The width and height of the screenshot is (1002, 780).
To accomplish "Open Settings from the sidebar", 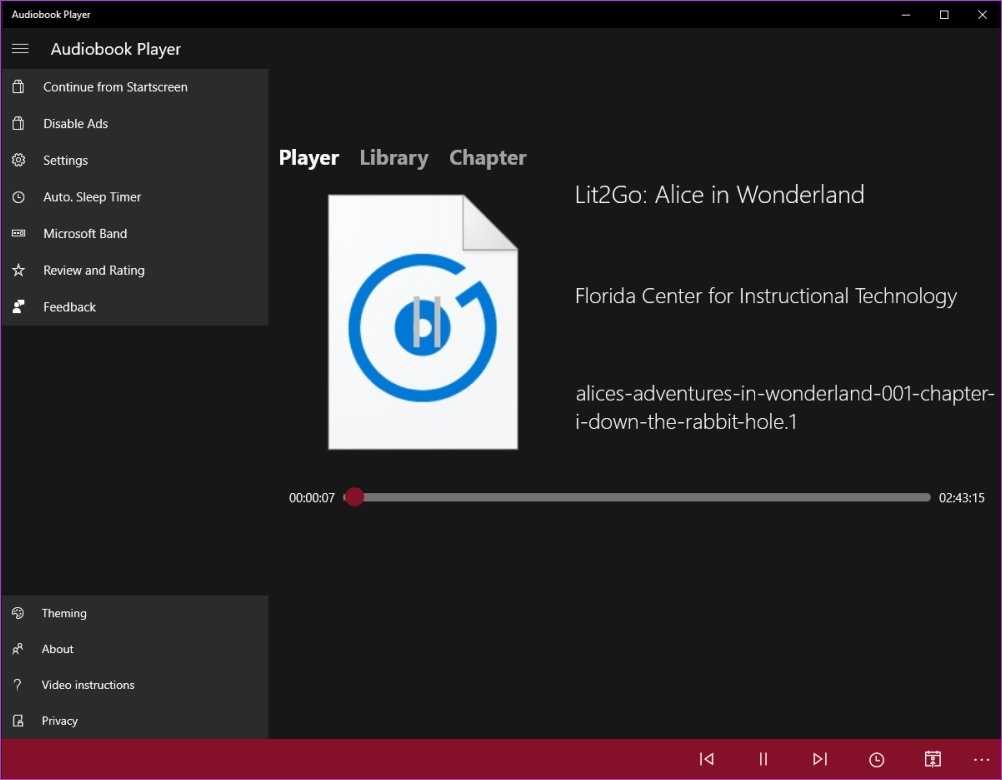I will 65,161.
